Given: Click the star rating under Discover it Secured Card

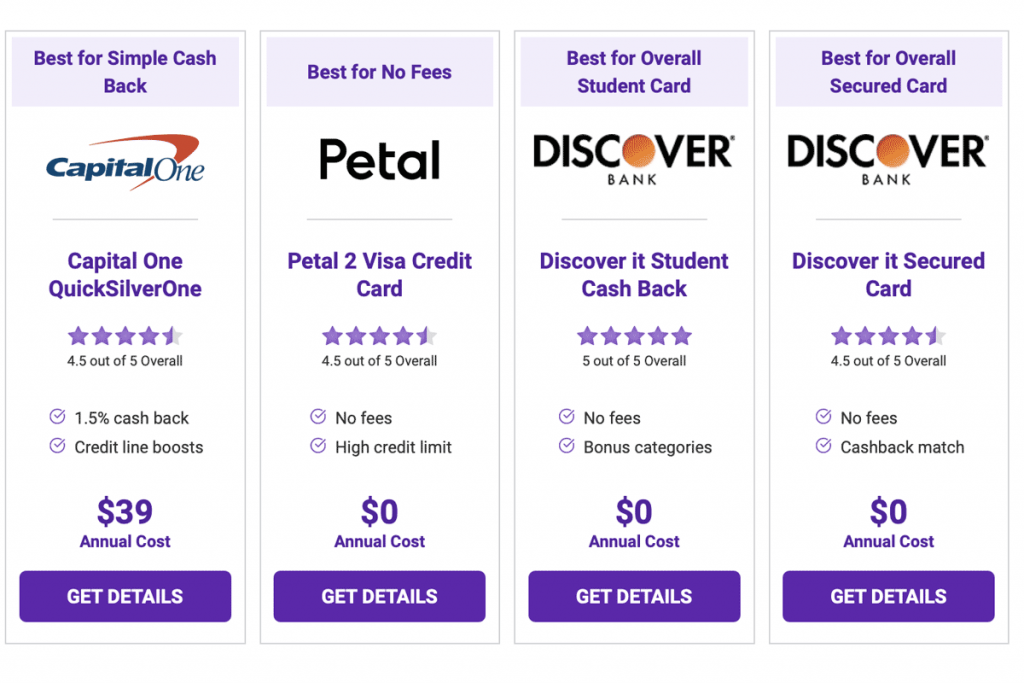Looking at the screenshot, I should click(888, 336).
